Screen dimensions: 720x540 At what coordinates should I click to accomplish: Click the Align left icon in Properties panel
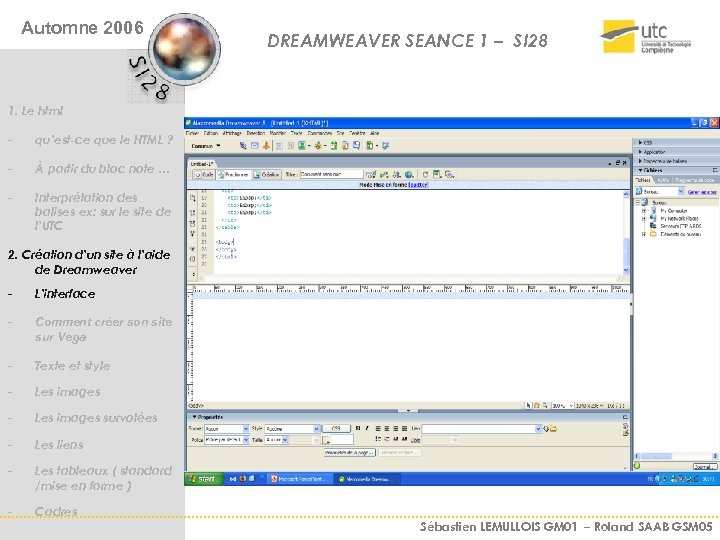click(x=378, y=428)
